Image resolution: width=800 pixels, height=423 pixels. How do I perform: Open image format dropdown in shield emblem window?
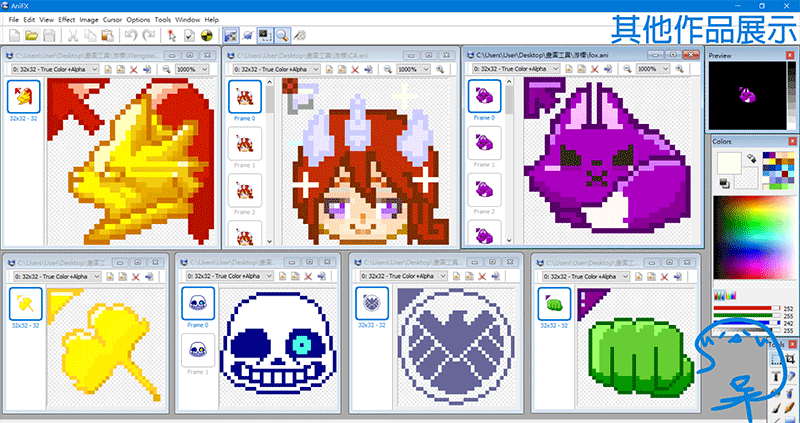[404, 276]
